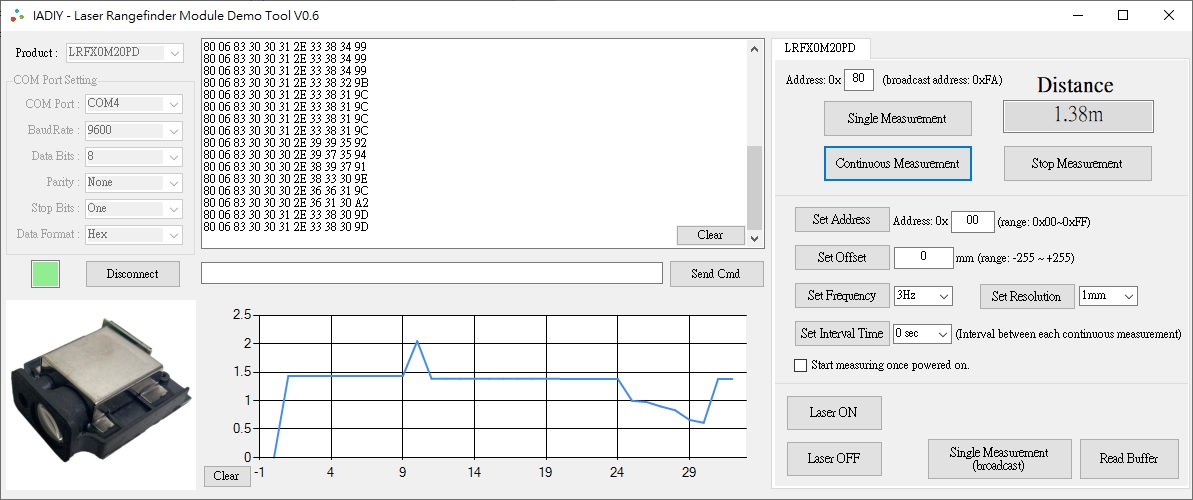Viewport: 1193px width, 500px height.
Task: Clear the distance chart
Action: [226, 476]
